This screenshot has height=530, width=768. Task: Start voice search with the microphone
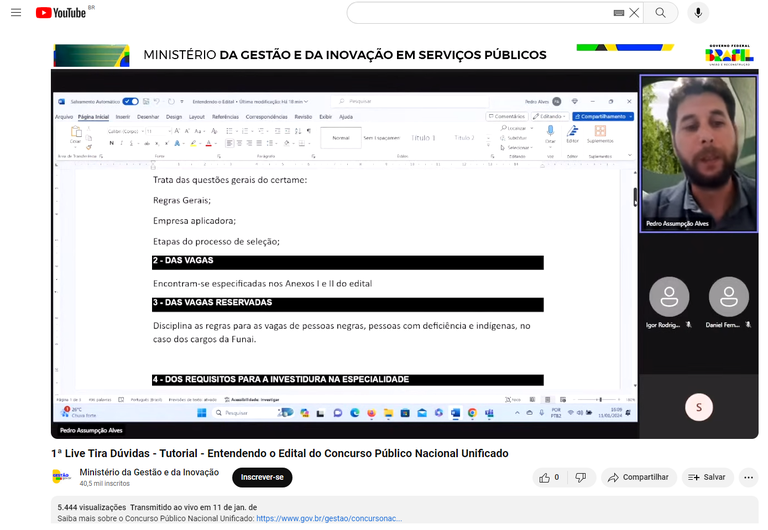[698, 13]
